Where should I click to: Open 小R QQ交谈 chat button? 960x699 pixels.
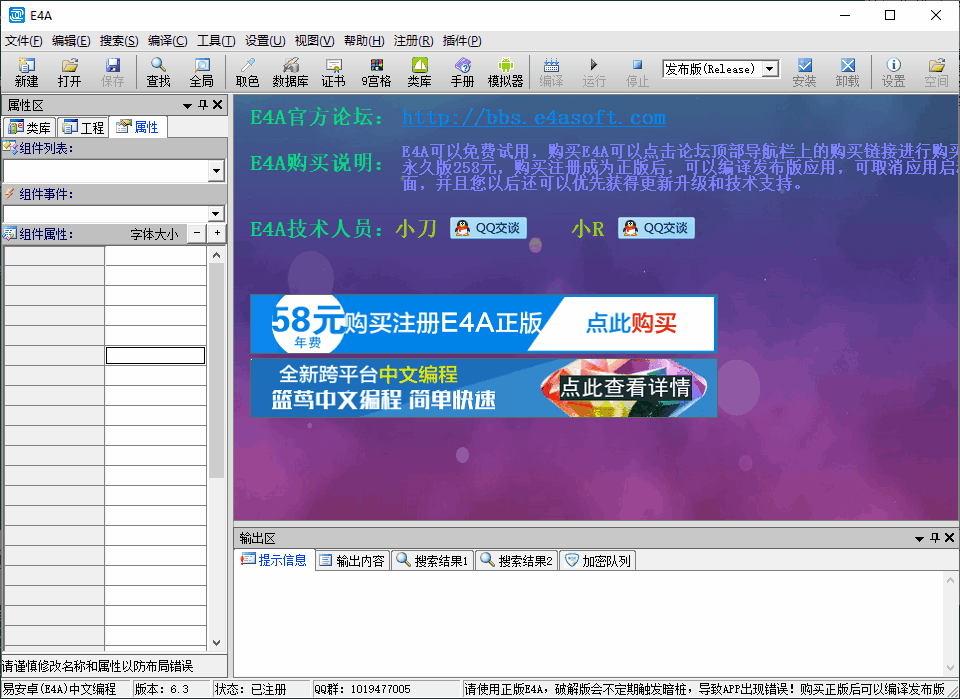pos(656,228)
